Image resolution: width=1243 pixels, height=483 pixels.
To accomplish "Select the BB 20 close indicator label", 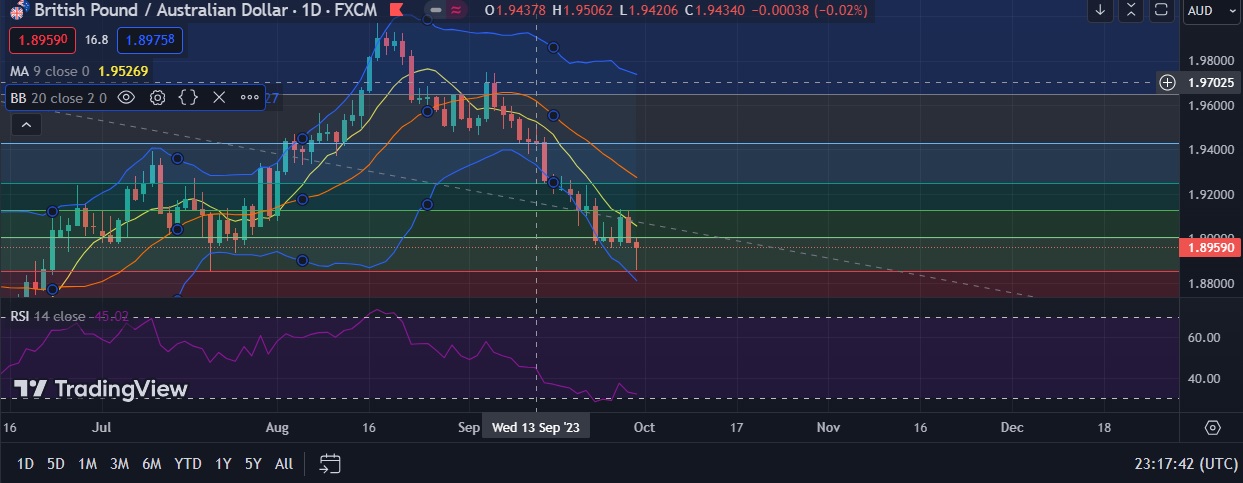I will pyautogui.click(x=56, y=98).
